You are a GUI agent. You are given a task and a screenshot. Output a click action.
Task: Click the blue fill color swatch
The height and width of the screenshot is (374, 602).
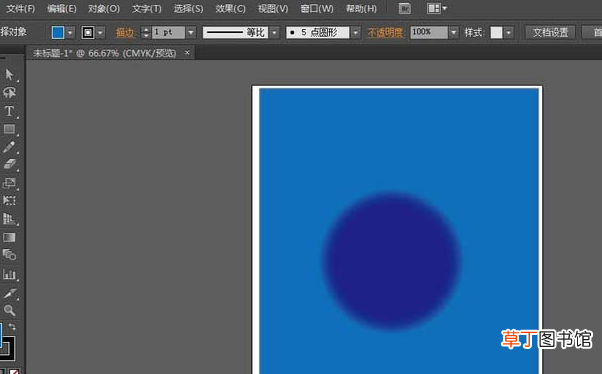(x=58, y=33)
